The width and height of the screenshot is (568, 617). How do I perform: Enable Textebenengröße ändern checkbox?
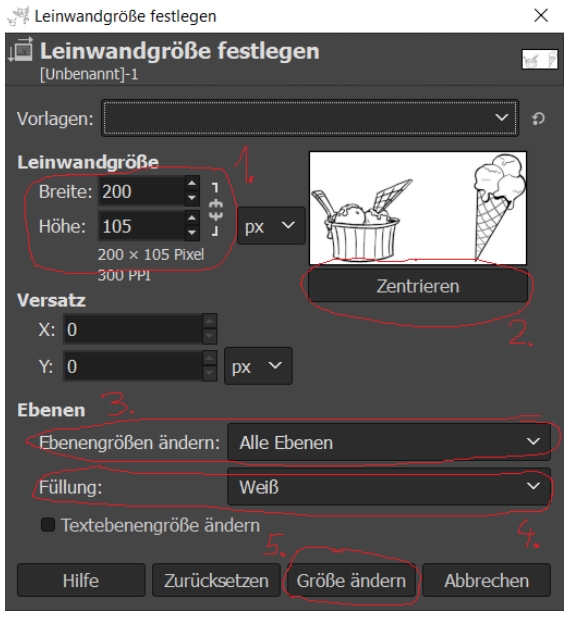pyautogui.click(x=48, y=525)
